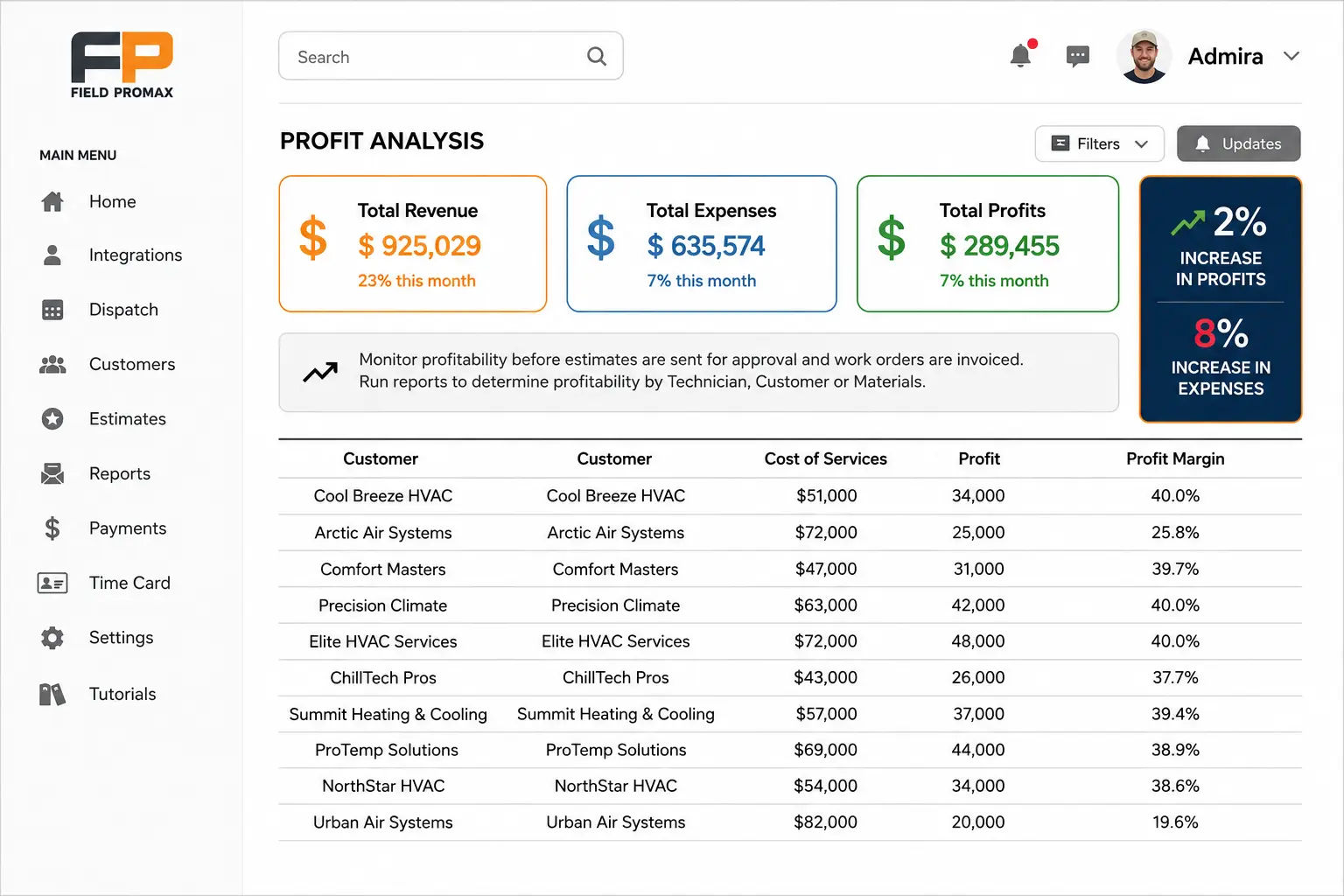Select the $ 925,029 revenue value
The image size is (1344, 896).
[x=419, y=246]
